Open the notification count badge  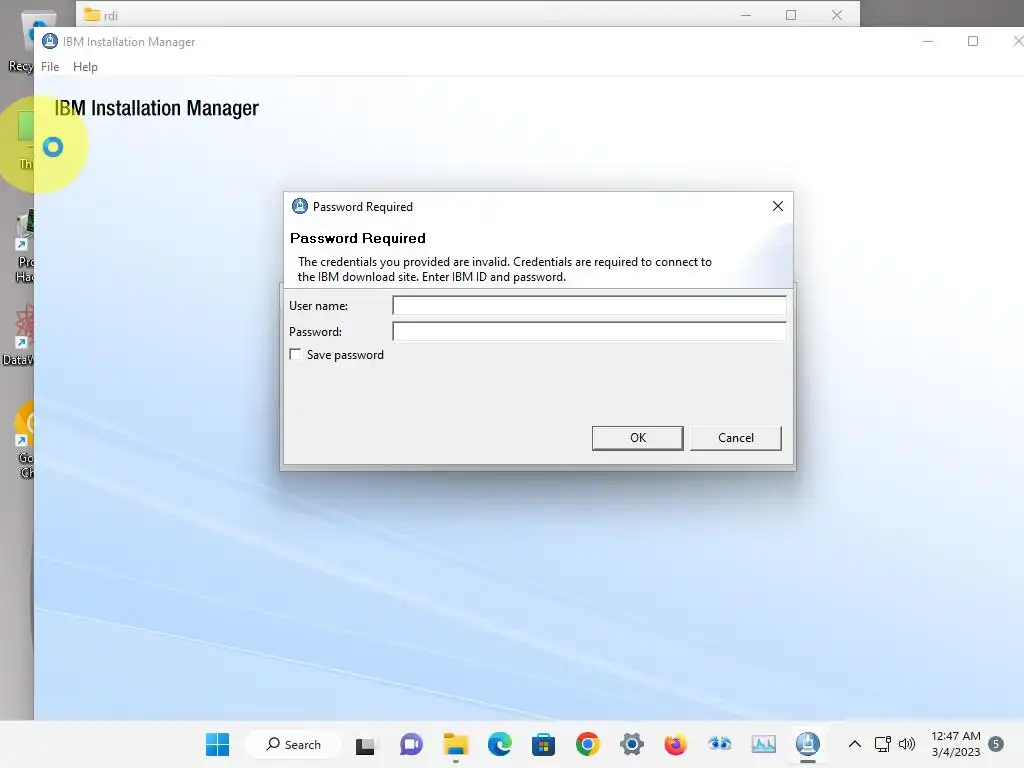(x=996, y=744)
